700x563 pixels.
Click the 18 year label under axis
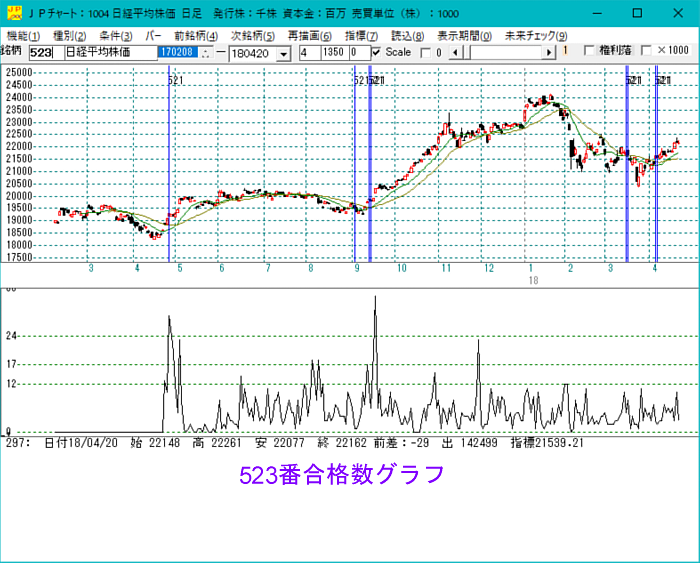coord(533,280)
